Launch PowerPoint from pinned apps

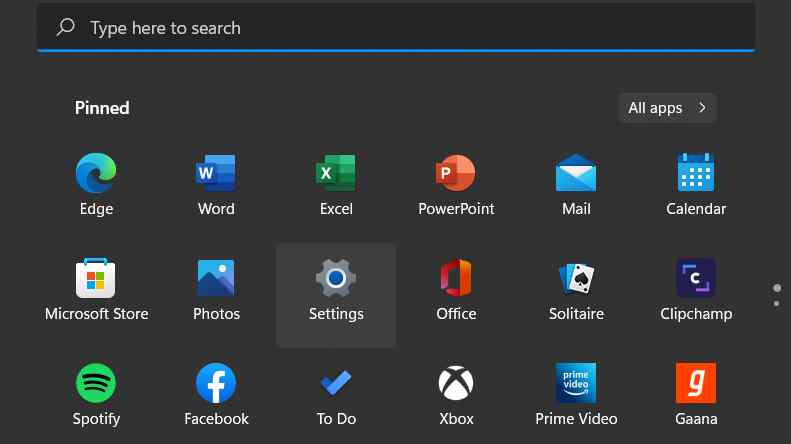[x=456, y=173]
